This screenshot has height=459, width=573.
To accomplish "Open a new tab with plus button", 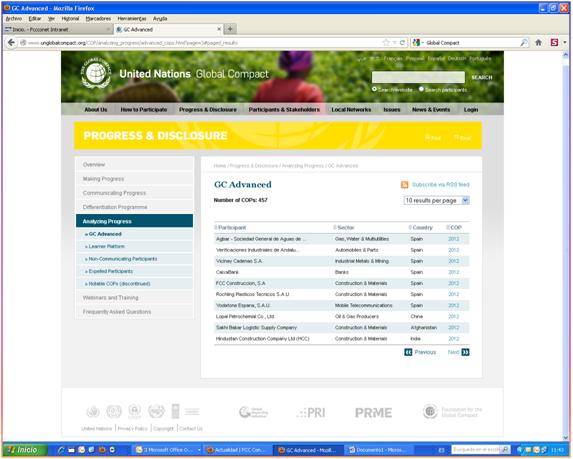I will (230, 29).
